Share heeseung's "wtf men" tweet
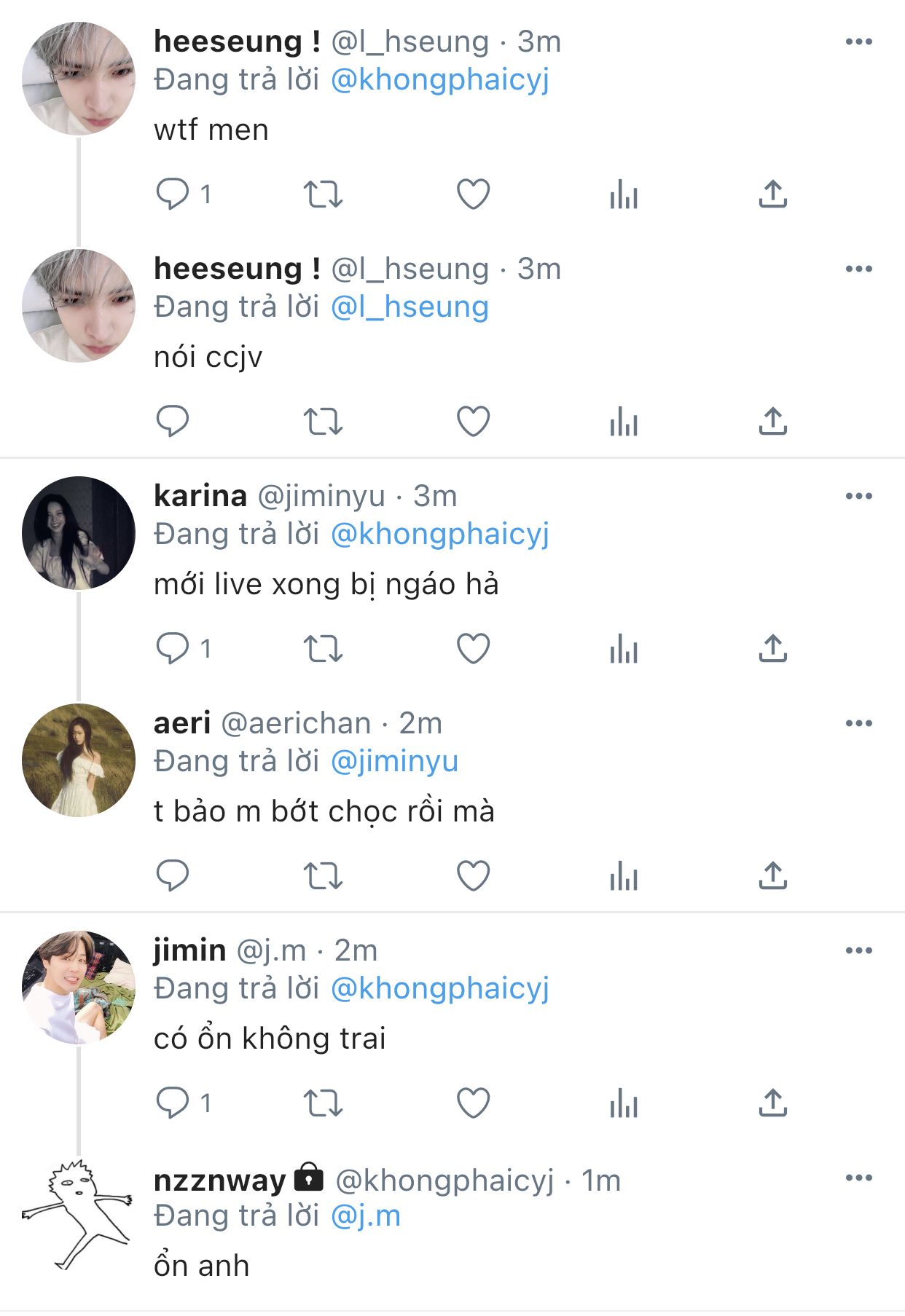The image size is (905, 1316). click(x=772, y=194)
